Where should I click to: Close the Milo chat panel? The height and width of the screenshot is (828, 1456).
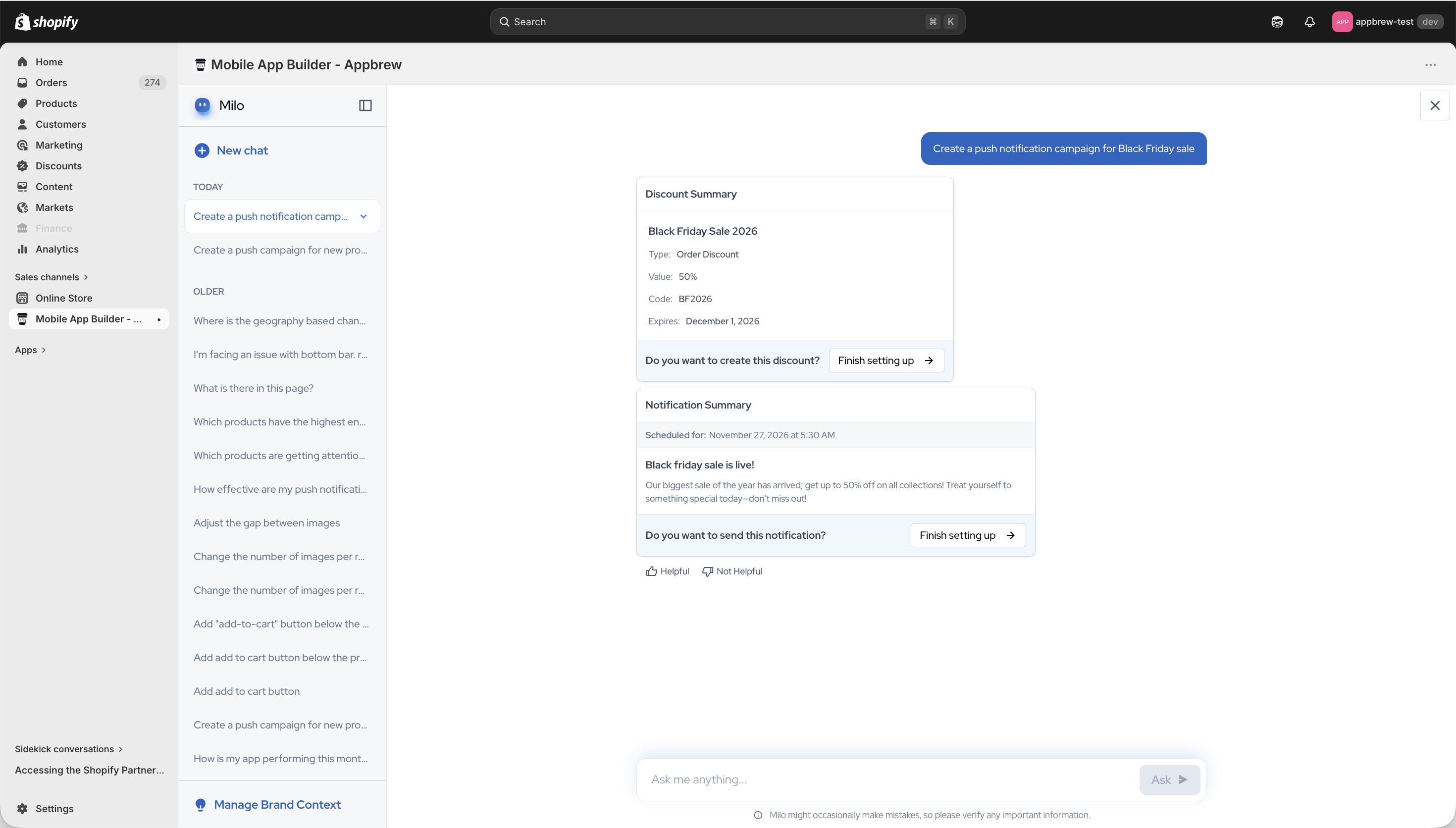pos(1434,105)
